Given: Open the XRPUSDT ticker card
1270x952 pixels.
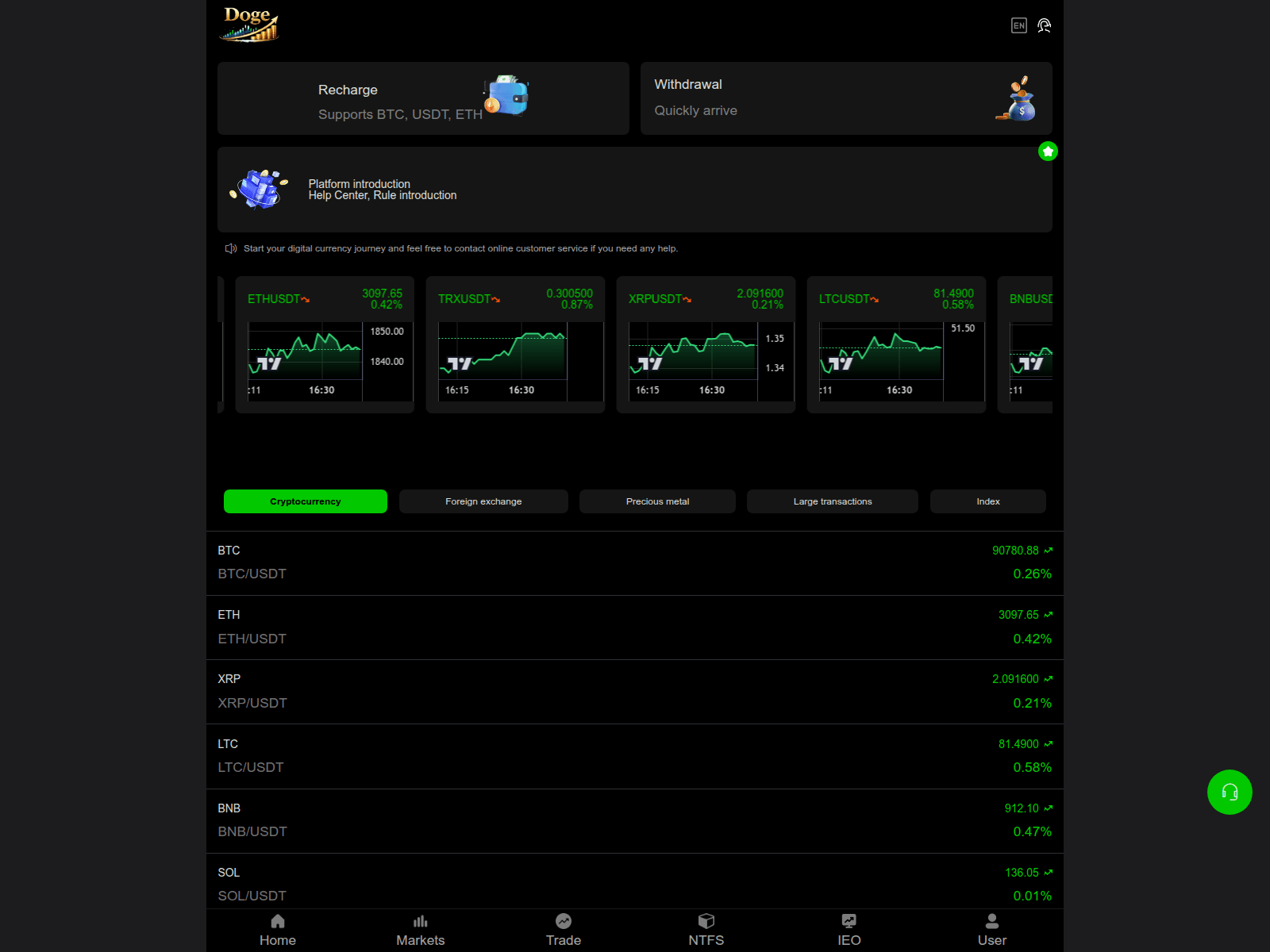Looking at the screenshot, I should pos(706,344).
